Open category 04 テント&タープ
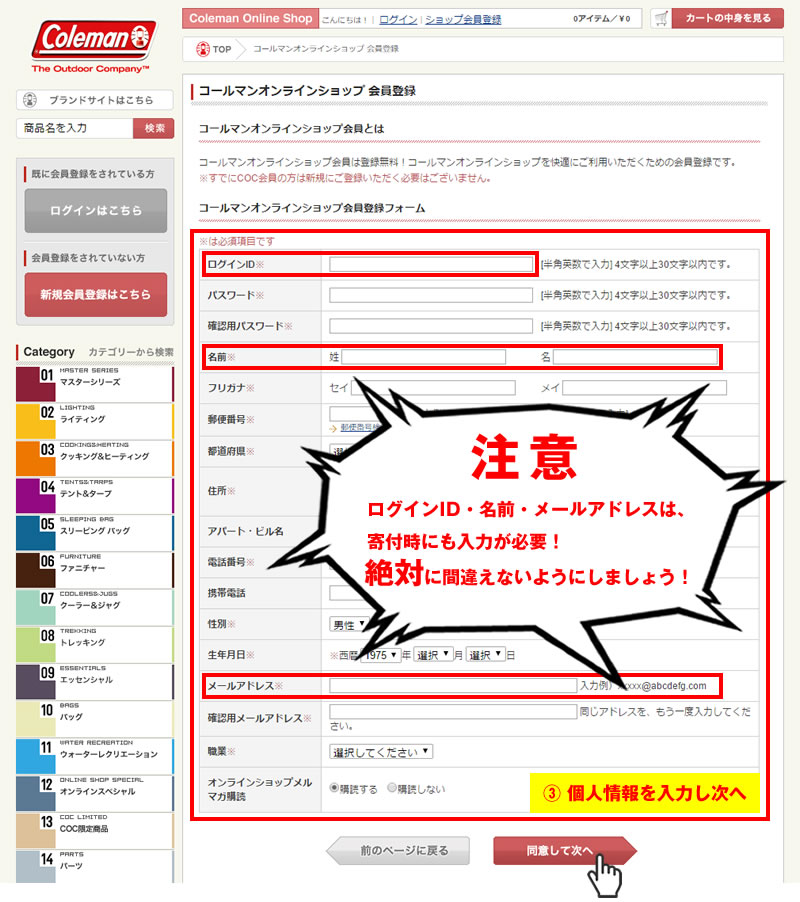800x902 pixels. tap(95, 496)
